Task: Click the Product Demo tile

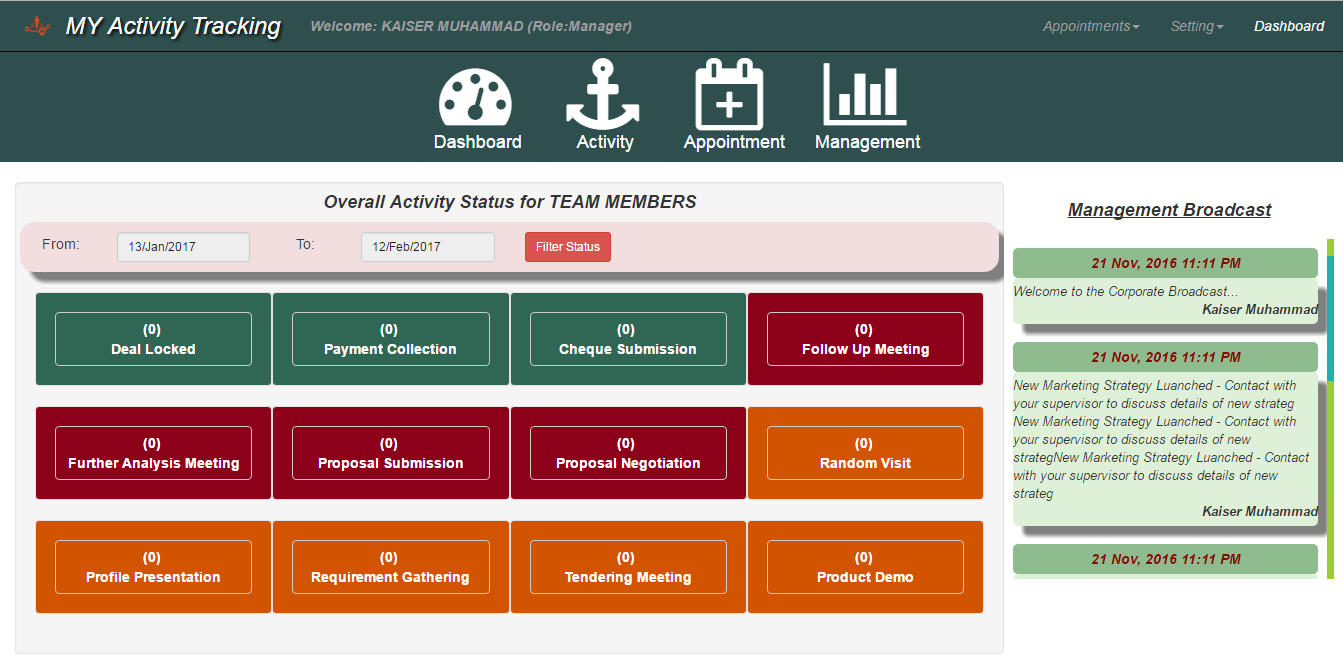Action: click(865, 567)
